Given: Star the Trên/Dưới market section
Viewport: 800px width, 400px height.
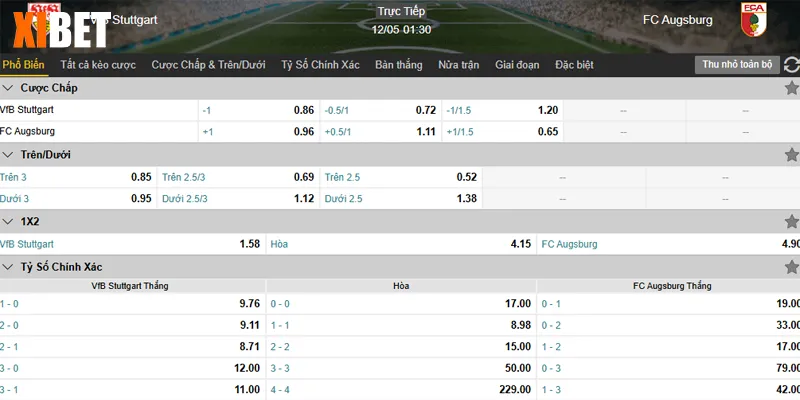Looking at the screenshot, I should click(x=792, y=155).
